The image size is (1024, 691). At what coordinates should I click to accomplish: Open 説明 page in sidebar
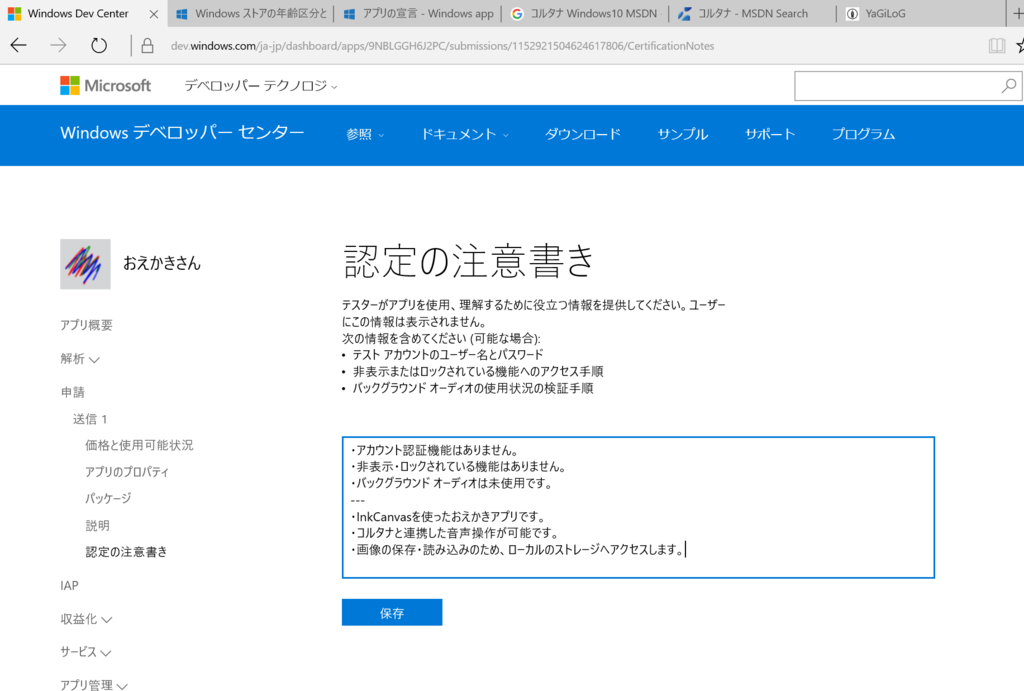(97, 525)
